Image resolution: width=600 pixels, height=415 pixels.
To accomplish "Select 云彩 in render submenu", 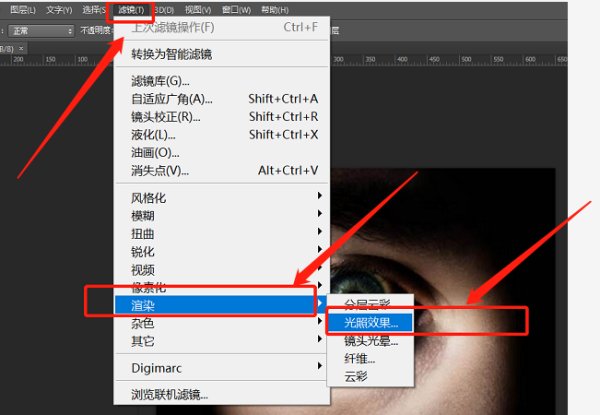I will (x=370, y=377).
